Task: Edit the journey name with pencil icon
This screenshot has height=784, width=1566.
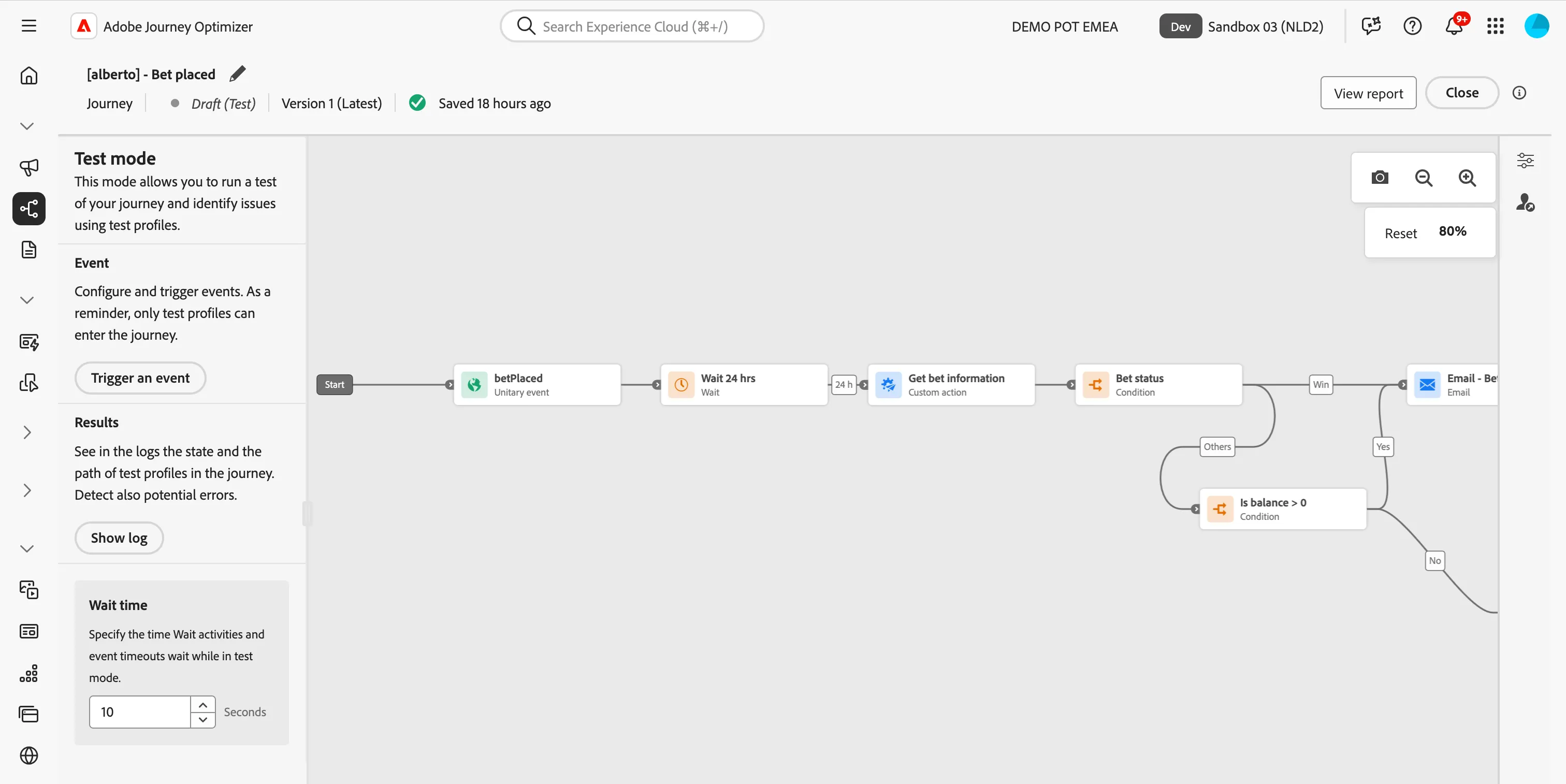Action: tap(238, 74)
